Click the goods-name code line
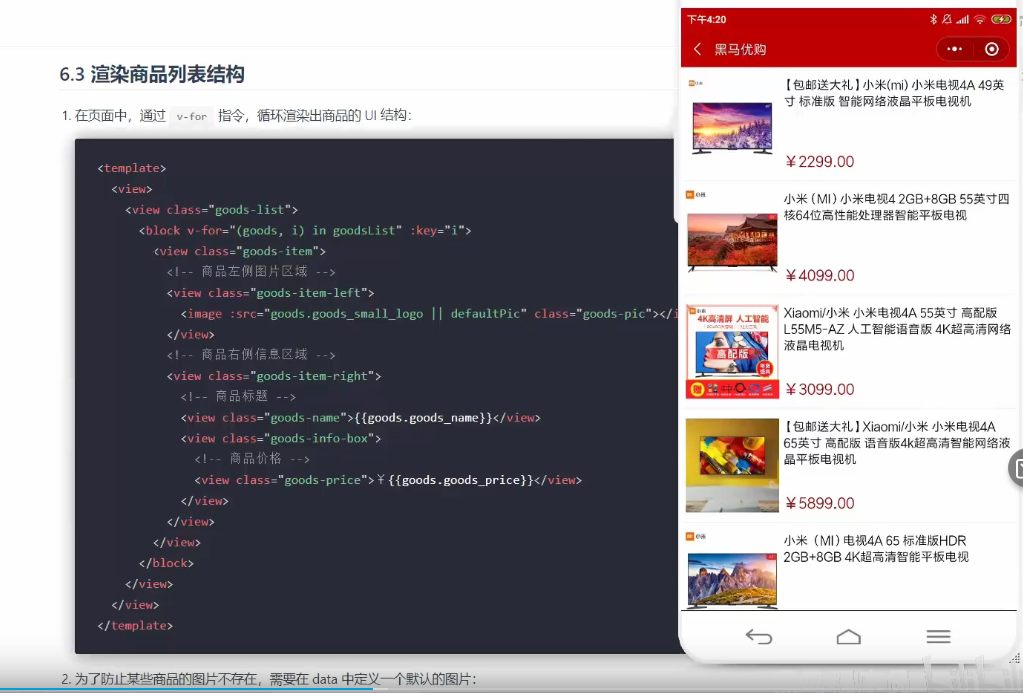The width and height of the screenshot is (1023, 693). click(361, 418)
